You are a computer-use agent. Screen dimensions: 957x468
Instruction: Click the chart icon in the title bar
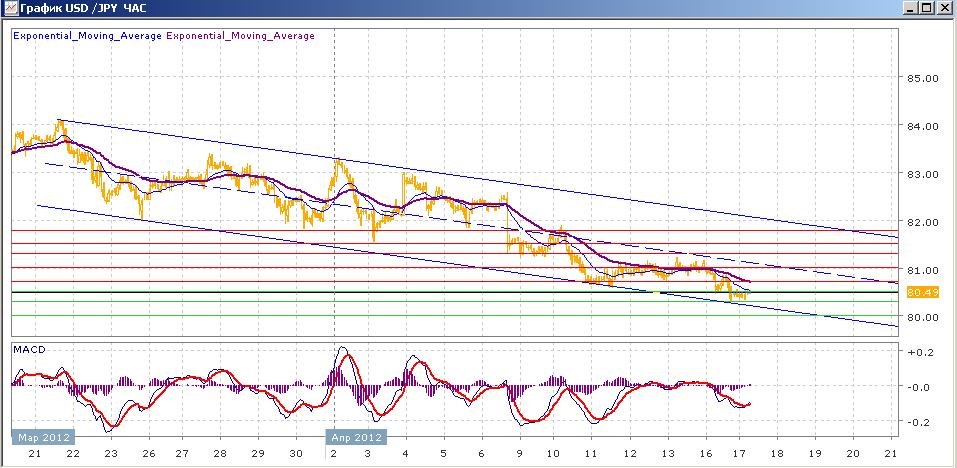pyautogui.click(x=10, y=8)
